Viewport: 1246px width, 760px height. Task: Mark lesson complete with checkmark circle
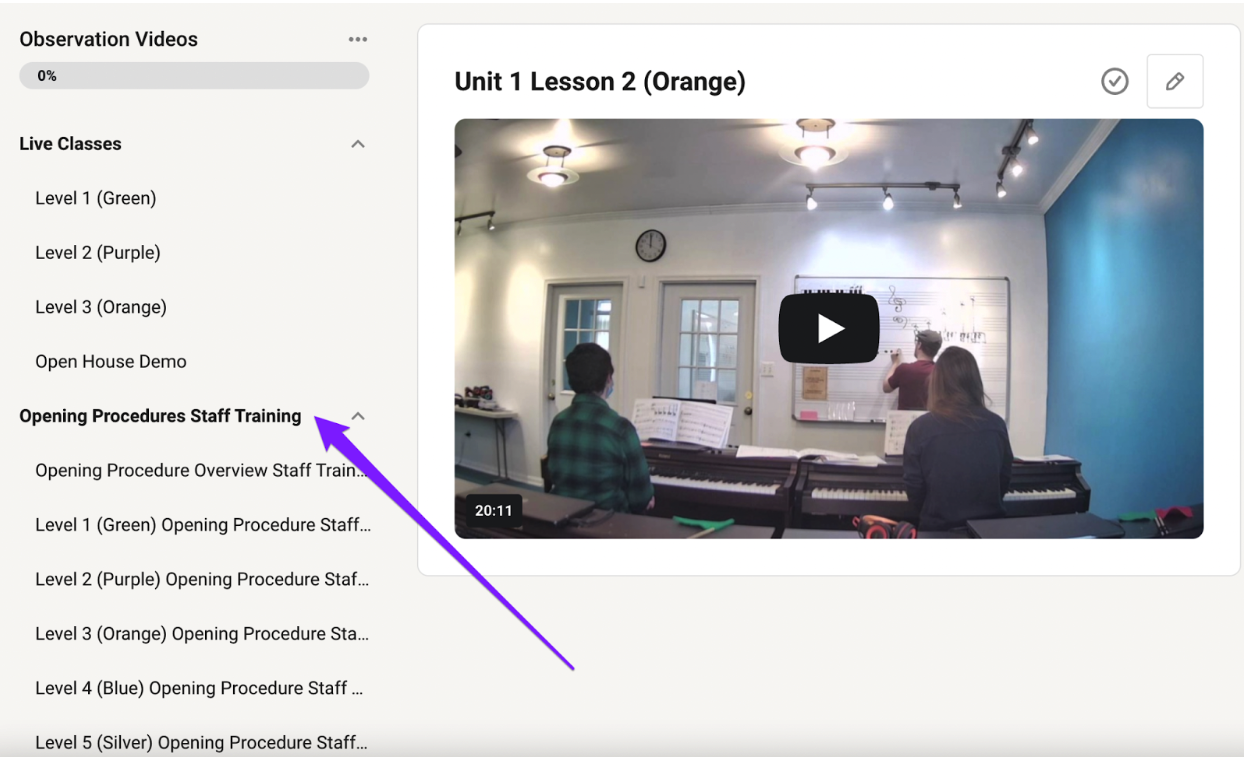click(1114, 81)
